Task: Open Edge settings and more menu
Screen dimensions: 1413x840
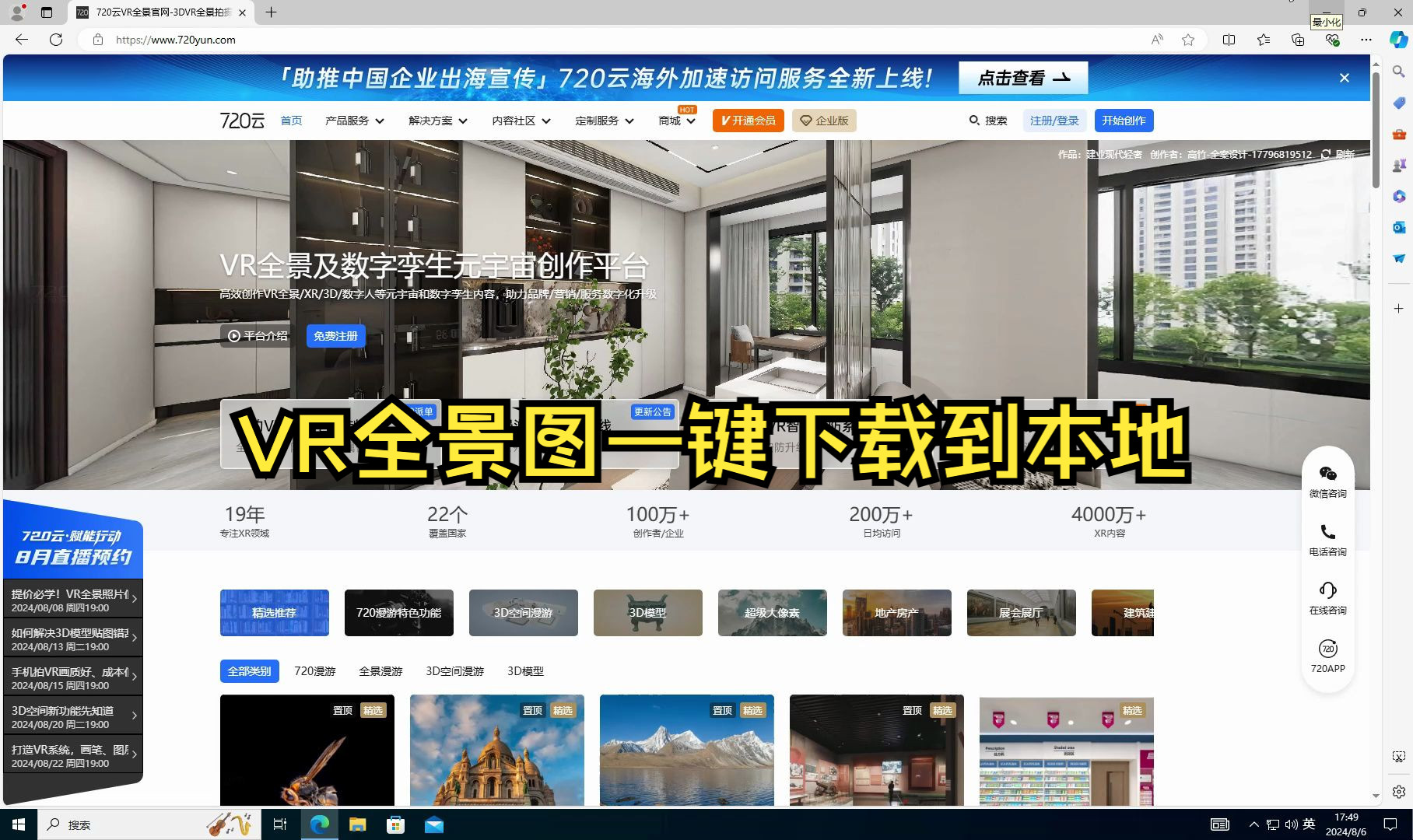Action: click(x=1366, y=40)
